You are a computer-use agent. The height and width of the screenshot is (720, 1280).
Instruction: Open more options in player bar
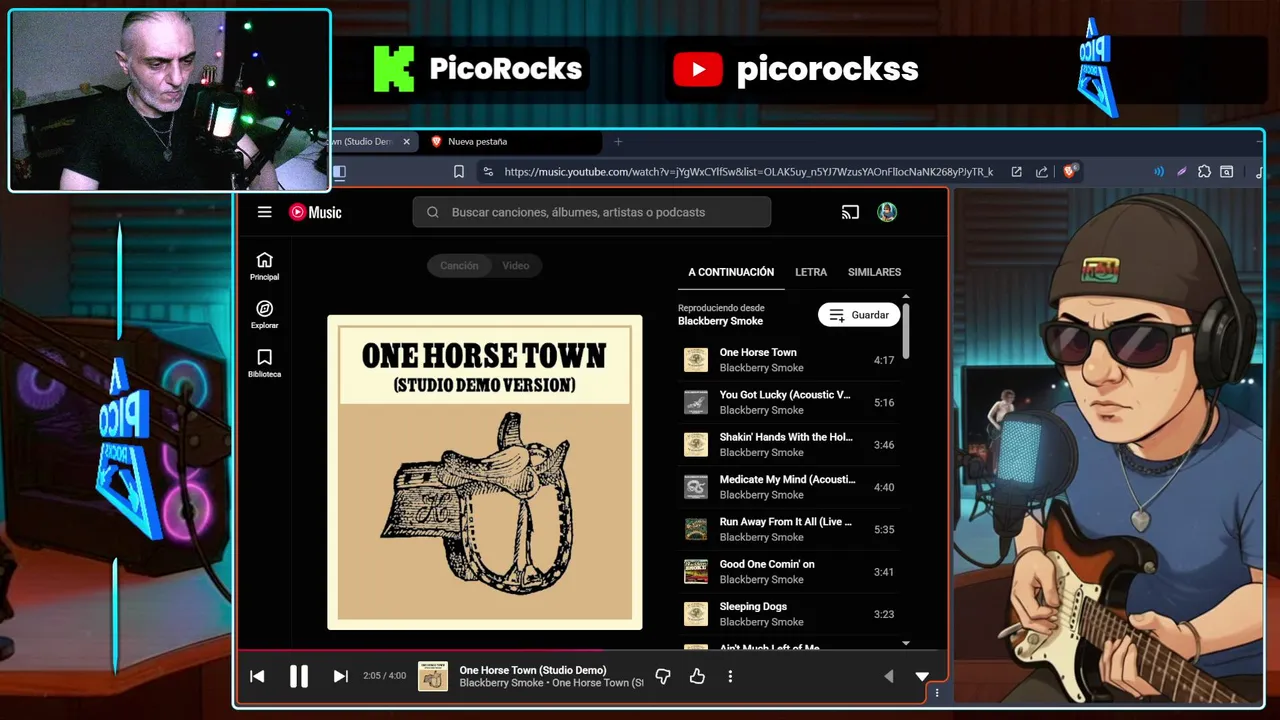point(730,676)
